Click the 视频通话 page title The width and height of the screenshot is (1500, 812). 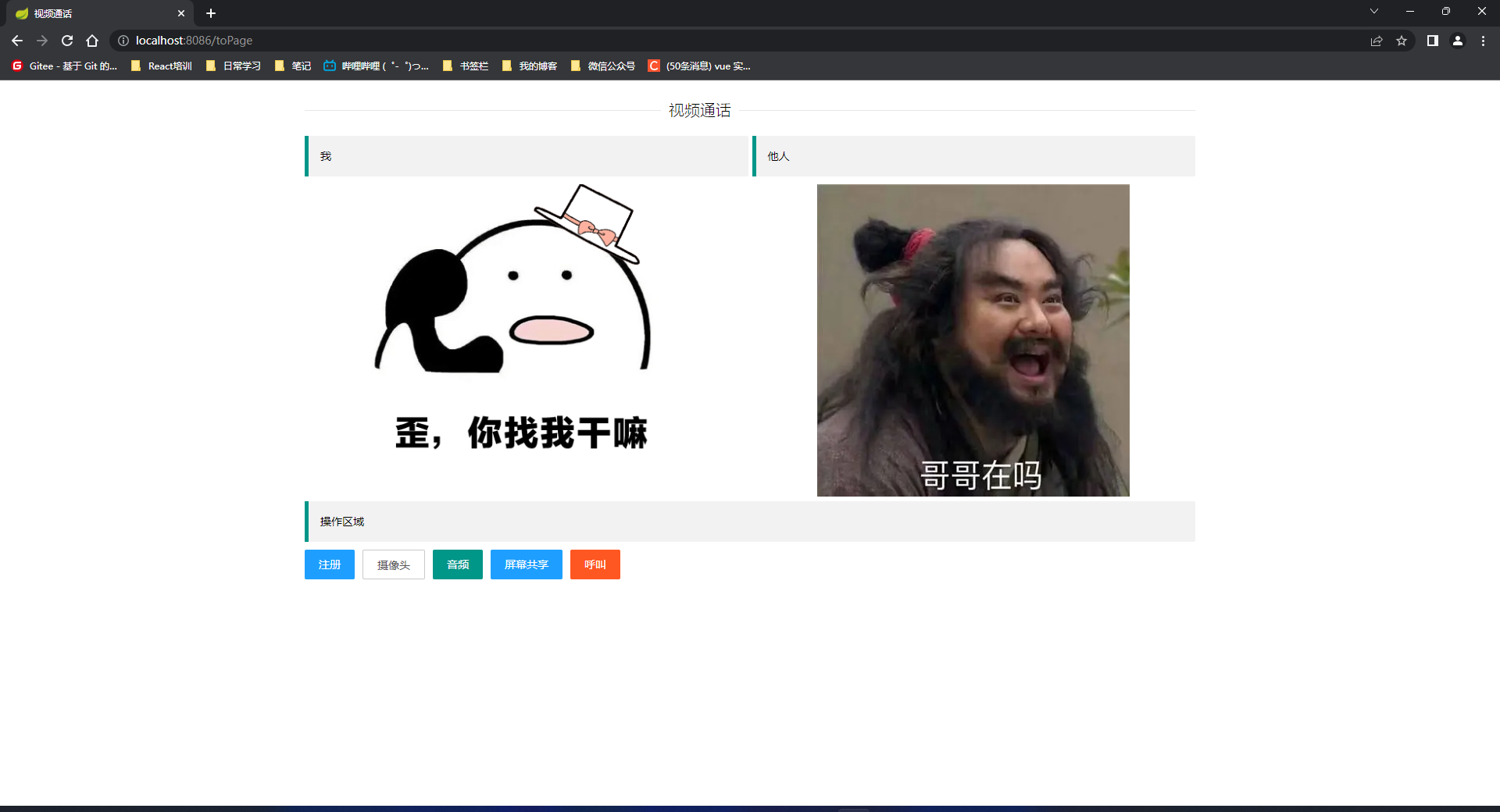click(x=699, y=111)
